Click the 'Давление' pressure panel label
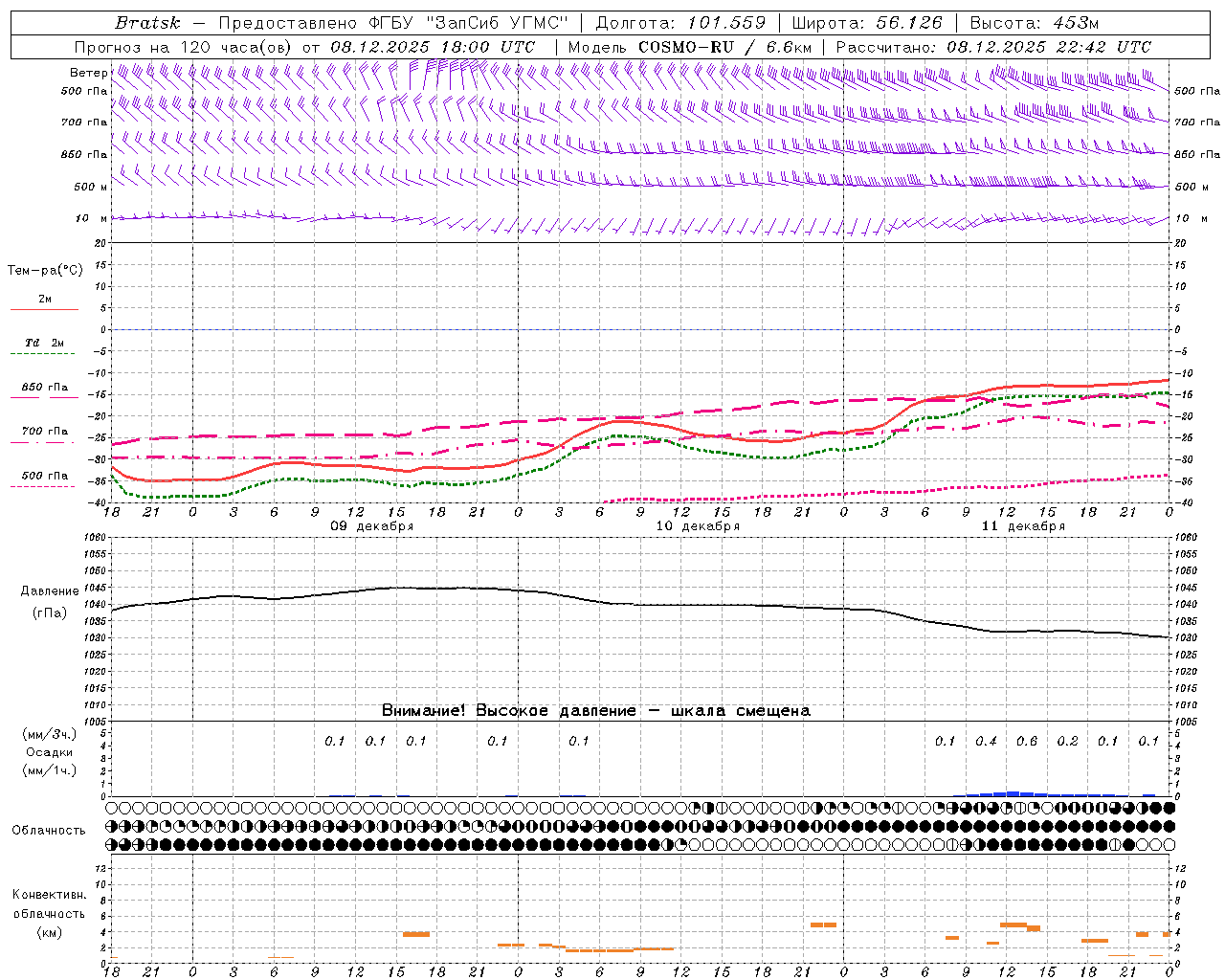The width and height of the screenshot is (1225, 980). coord(49,591)
